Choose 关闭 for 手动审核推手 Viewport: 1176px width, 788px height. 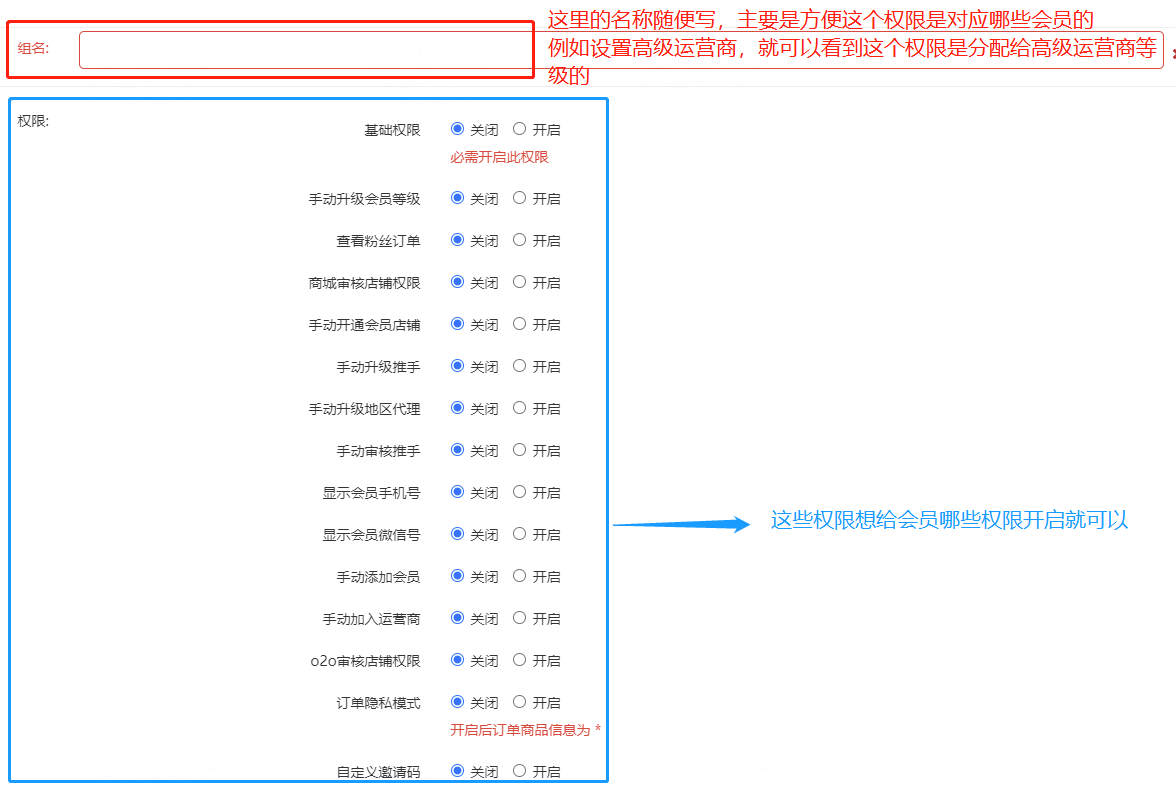coord(457,450)
